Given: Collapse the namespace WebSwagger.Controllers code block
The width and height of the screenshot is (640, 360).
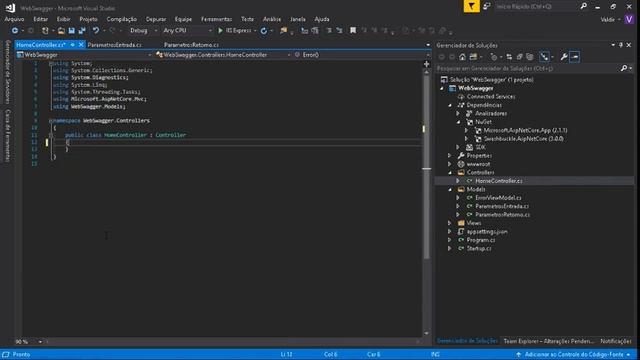Looking at the screenshot, I should (x=51, y=121).
